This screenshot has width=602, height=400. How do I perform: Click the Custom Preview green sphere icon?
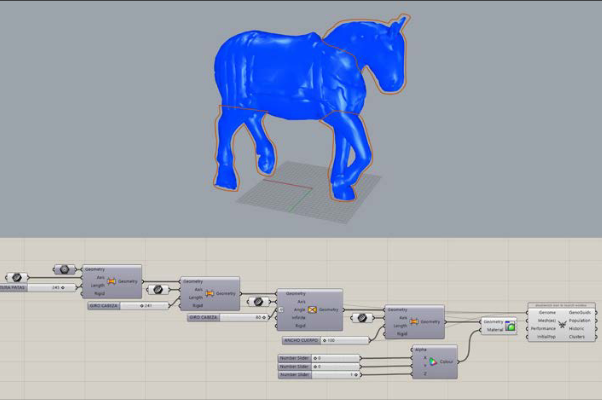tap(510, 326)
